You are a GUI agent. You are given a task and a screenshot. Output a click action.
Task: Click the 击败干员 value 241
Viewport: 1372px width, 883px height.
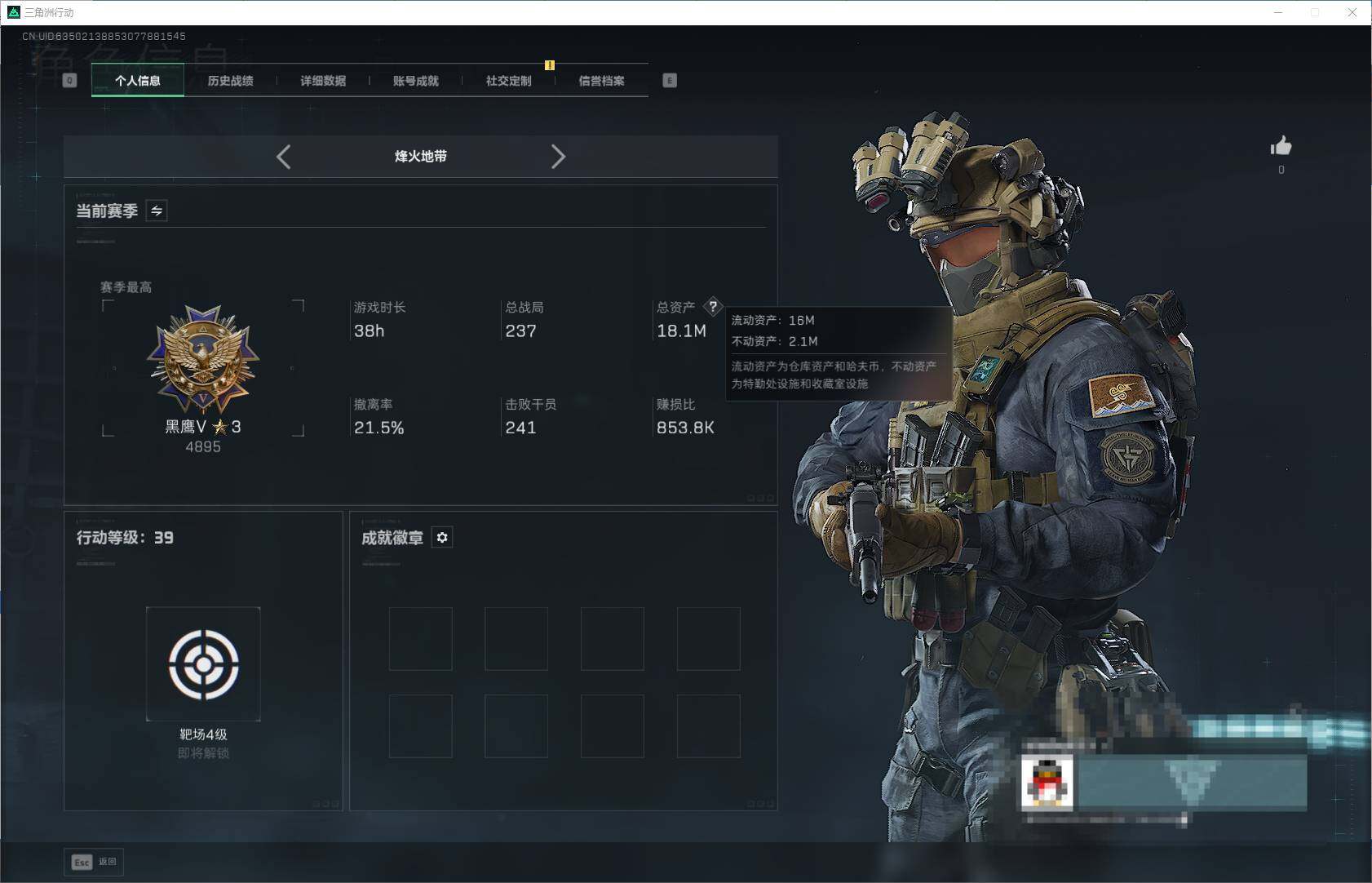(x=520, y=428)
